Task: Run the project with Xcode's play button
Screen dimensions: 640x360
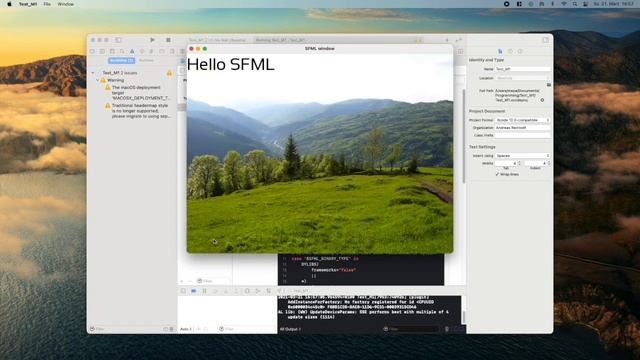Action: pos(152,40)
